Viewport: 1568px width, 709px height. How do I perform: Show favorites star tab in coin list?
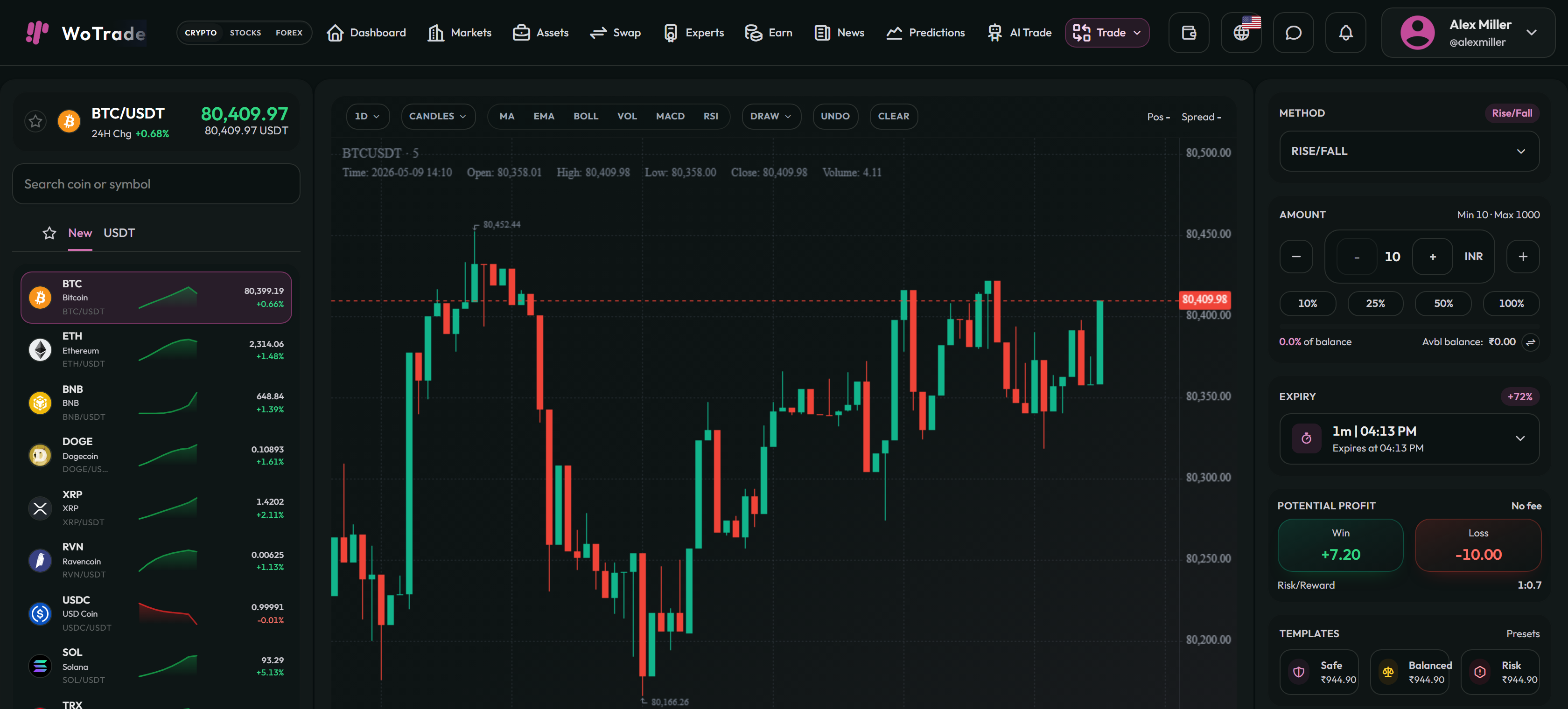pos(49,233)
